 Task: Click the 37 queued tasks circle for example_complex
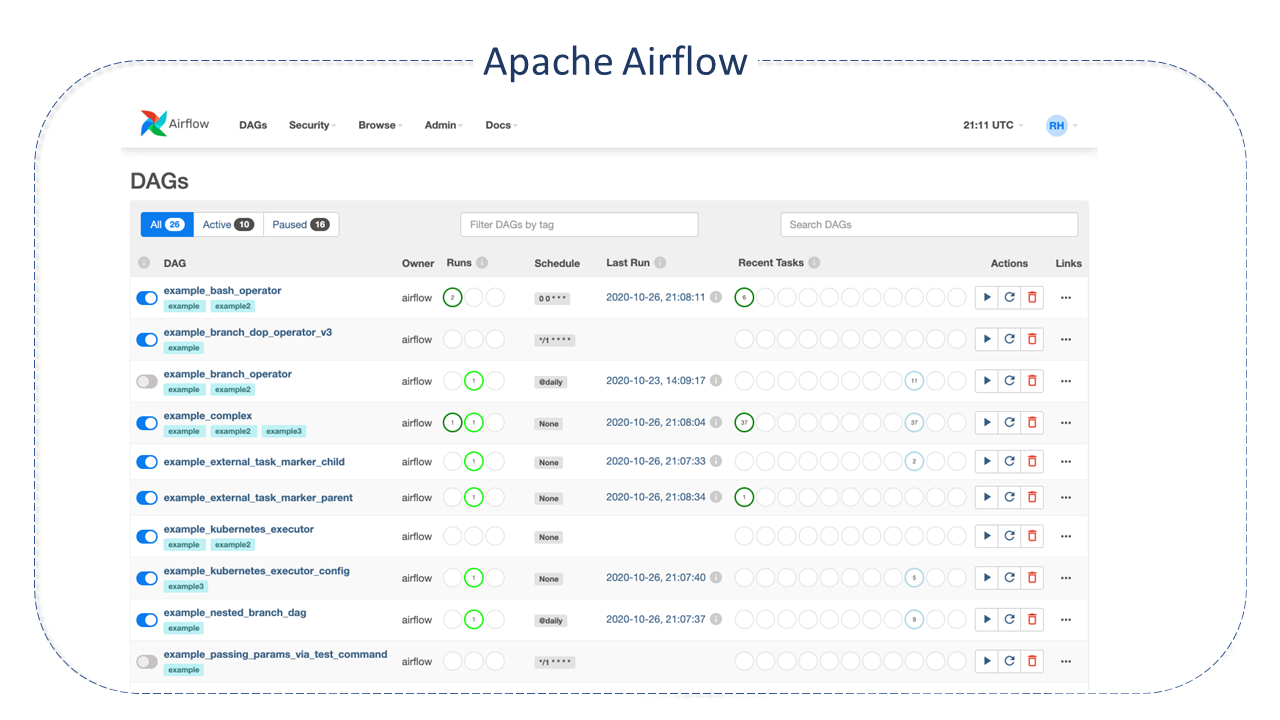tap(913, 422)
